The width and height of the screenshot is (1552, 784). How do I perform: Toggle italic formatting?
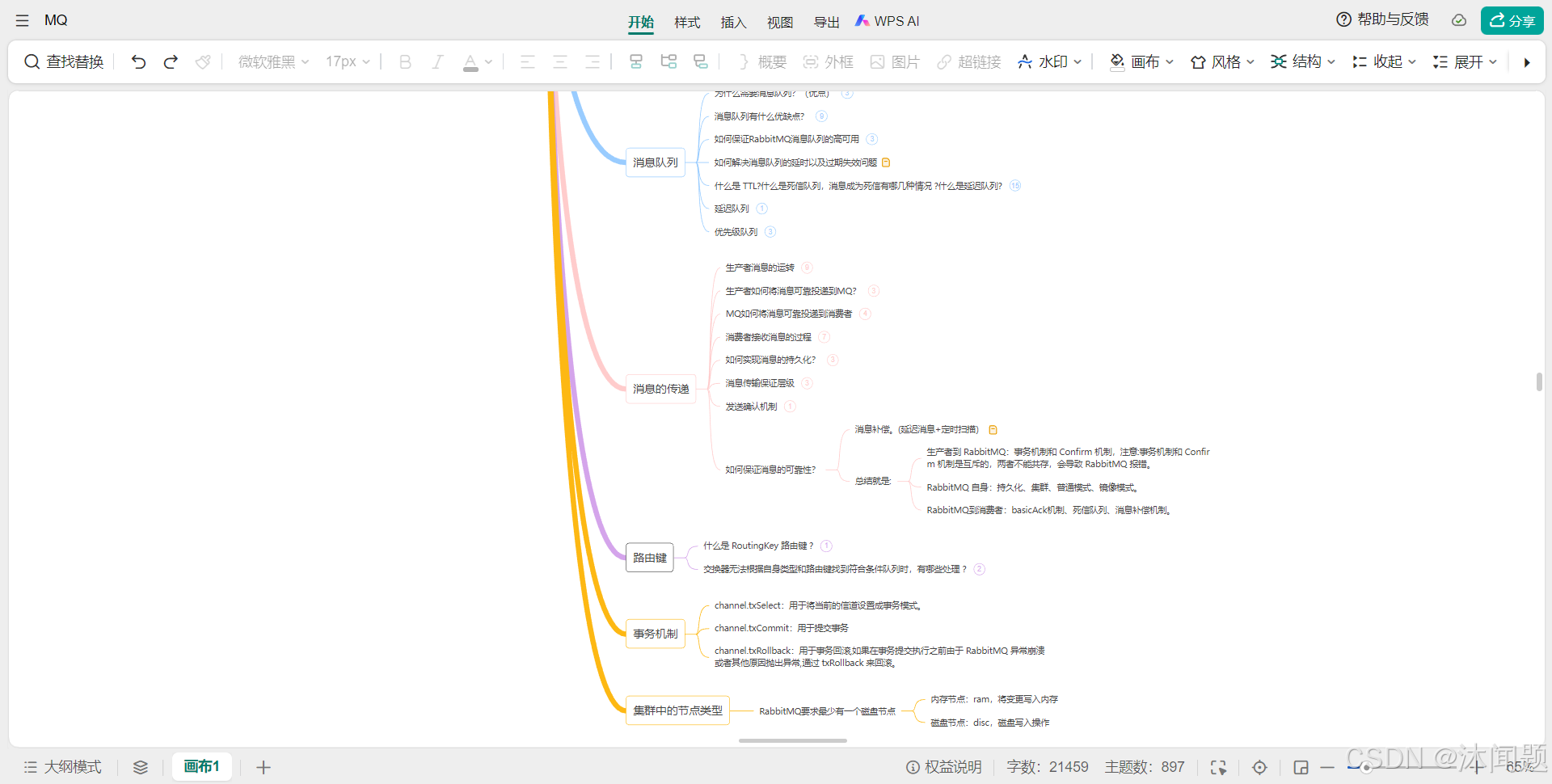pos(437,61)
